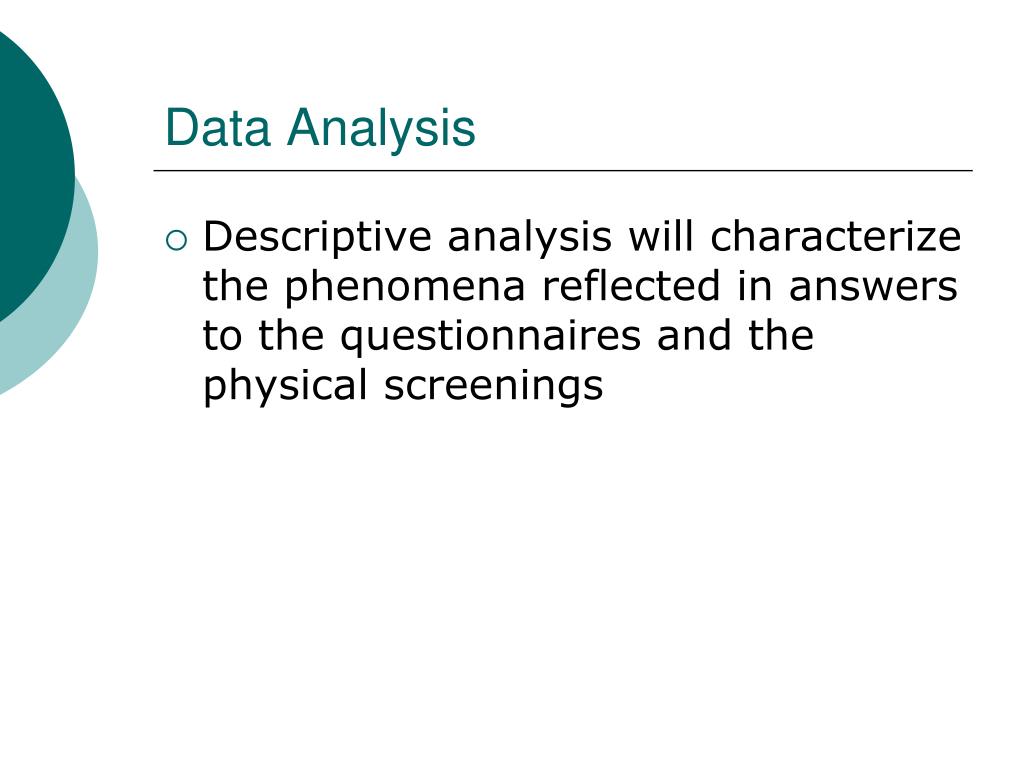This screenshot has width=1024, height=768.
Task: Click the word 'answers' in the second line
Action: click(873, 287)
